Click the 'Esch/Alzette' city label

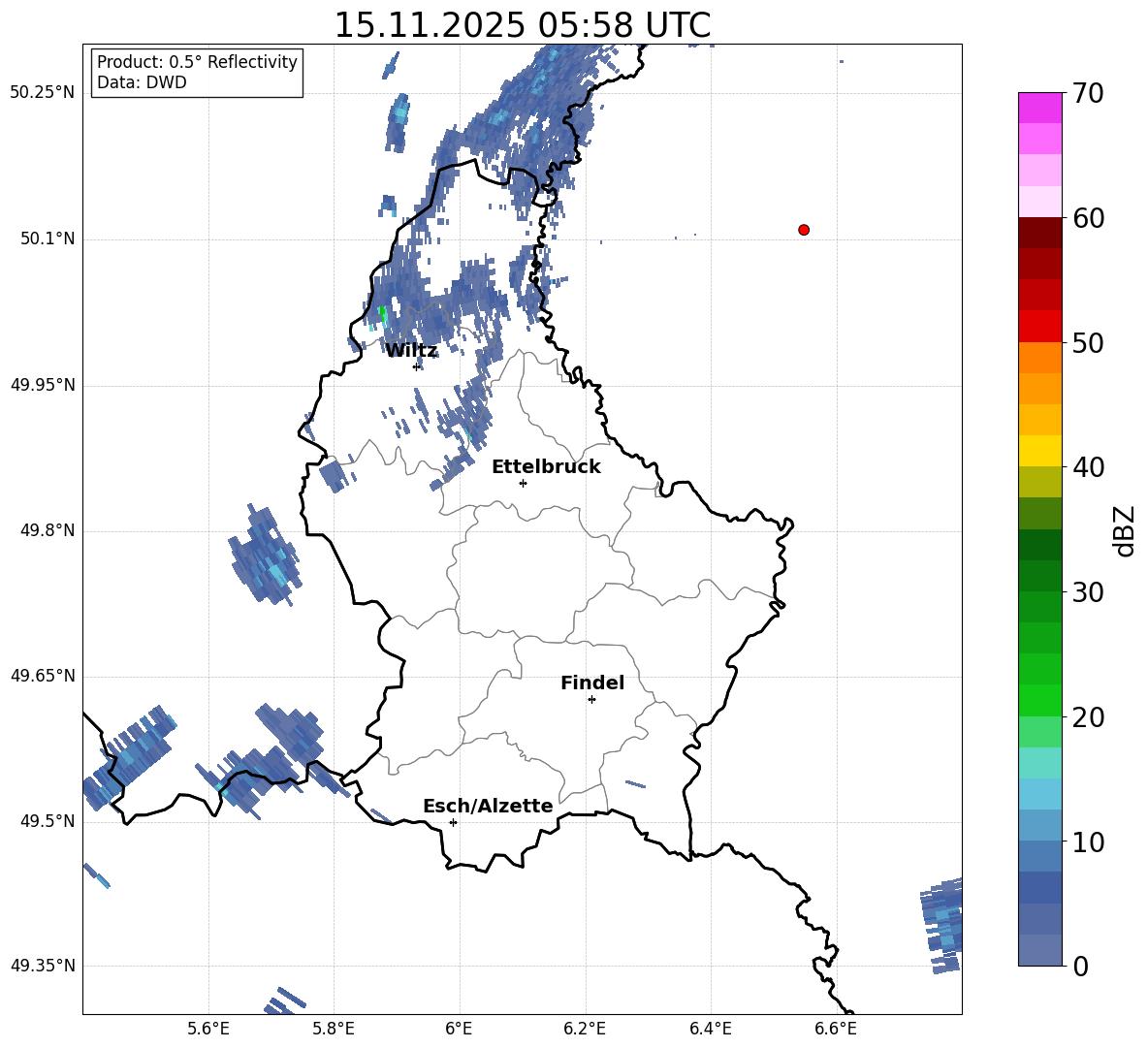click(488, 806)
